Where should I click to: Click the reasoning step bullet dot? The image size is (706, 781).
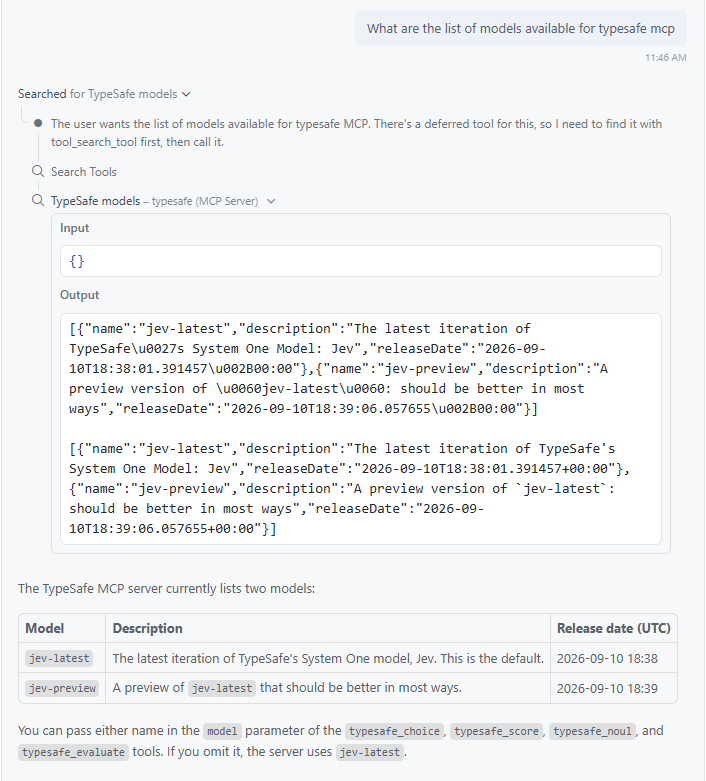(x=38, y=123)
